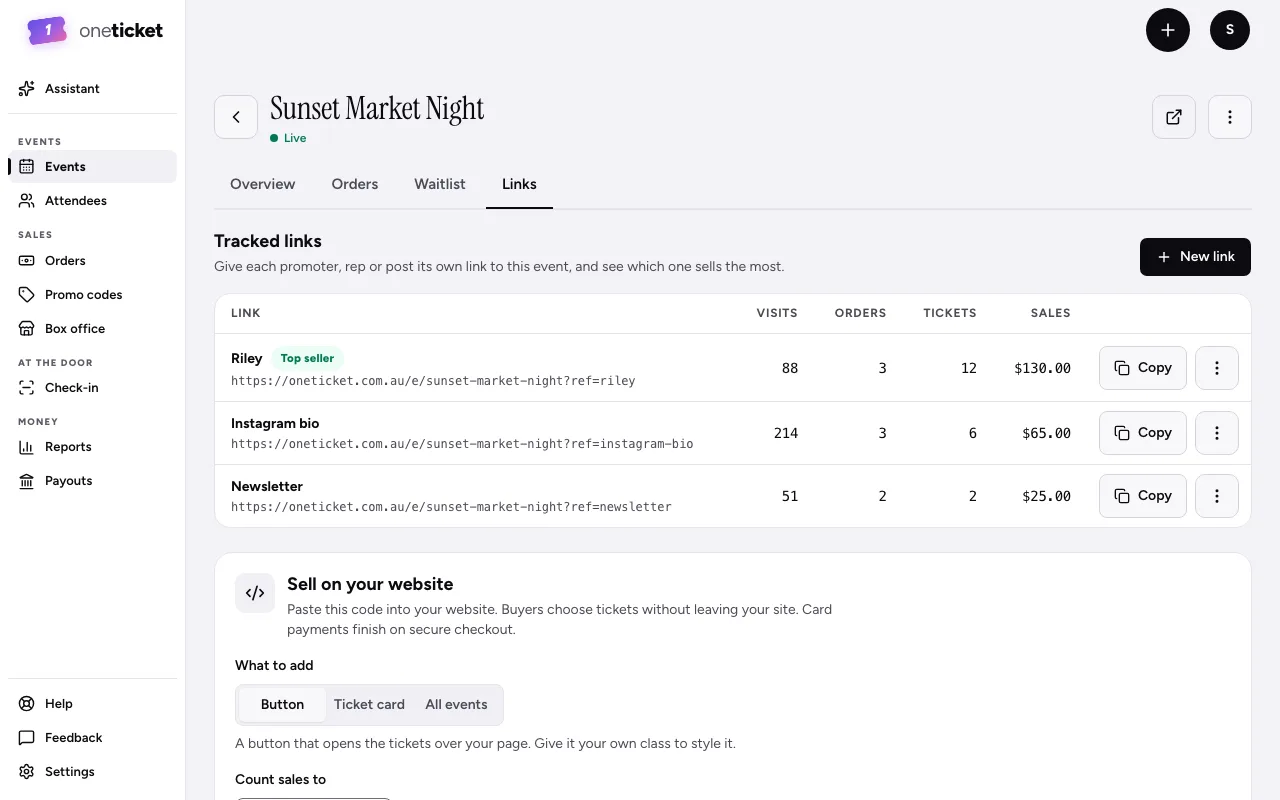Open event more options menu

tap(1230, 117)
